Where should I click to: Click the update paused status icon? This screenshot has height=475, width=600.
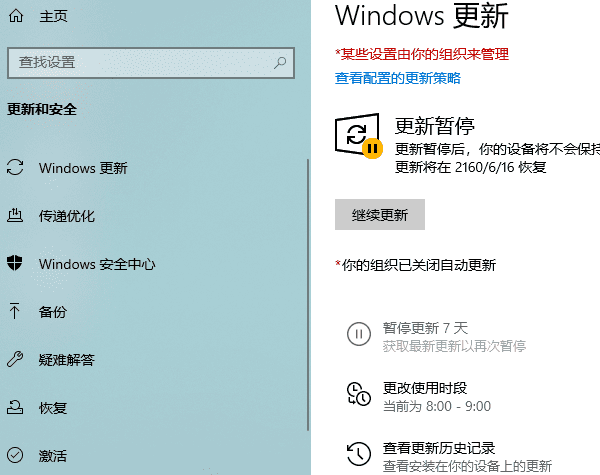pos(358,136)
